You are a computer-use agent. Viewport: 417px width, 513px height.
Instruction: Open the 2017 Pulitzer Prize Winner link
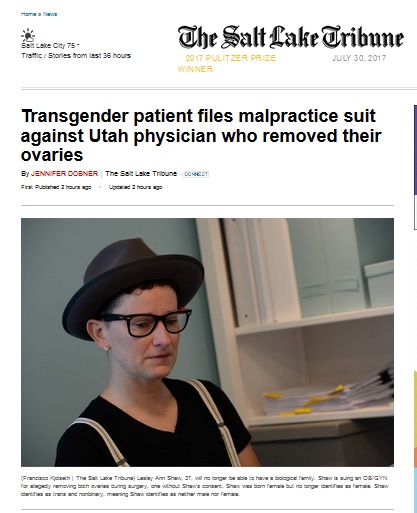[x=227, y=63]
